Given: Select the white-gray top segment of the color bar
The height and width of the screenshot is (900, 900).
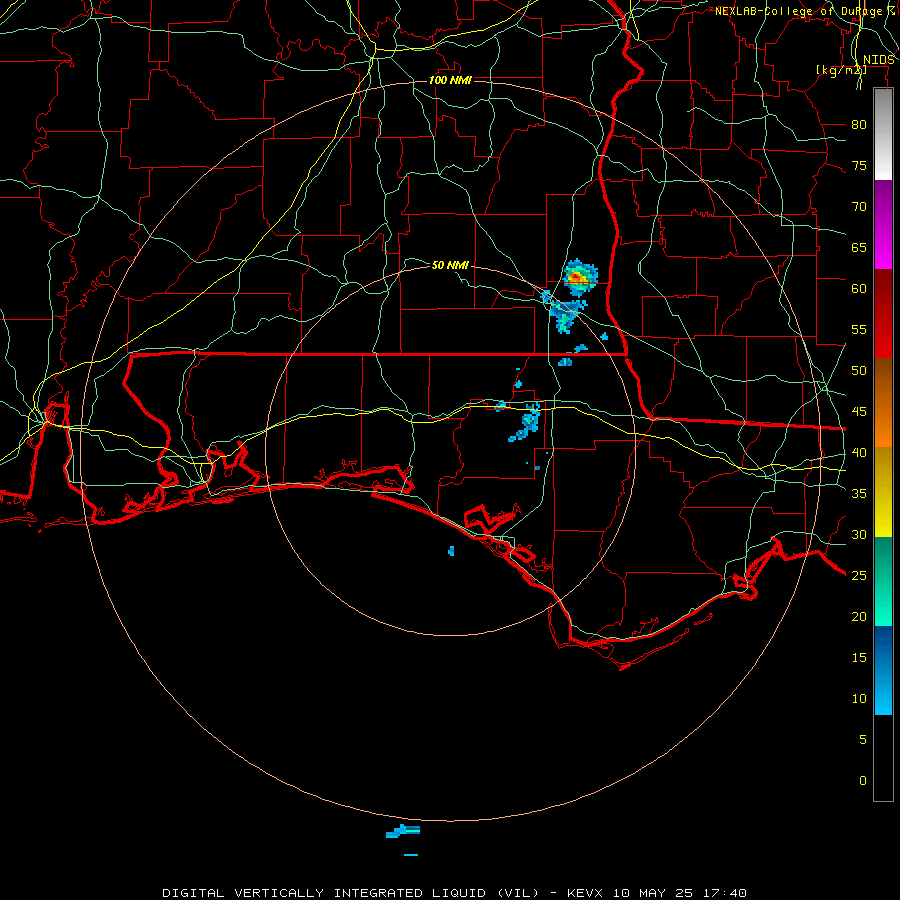Looking at the screenshot, I should [x=883, y=134].
